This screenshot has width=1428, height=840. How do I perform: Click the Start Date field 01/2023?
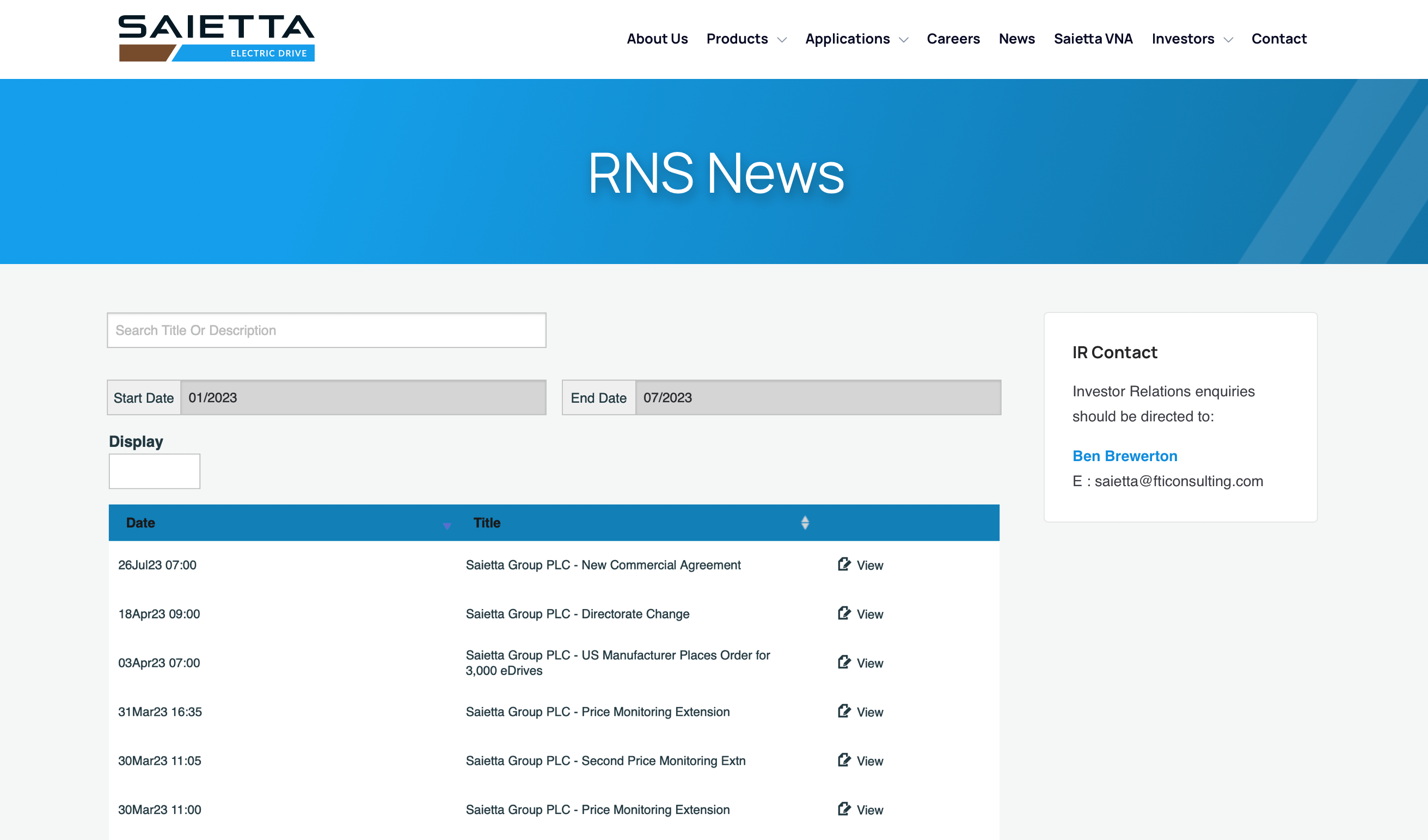coord(363,397)
